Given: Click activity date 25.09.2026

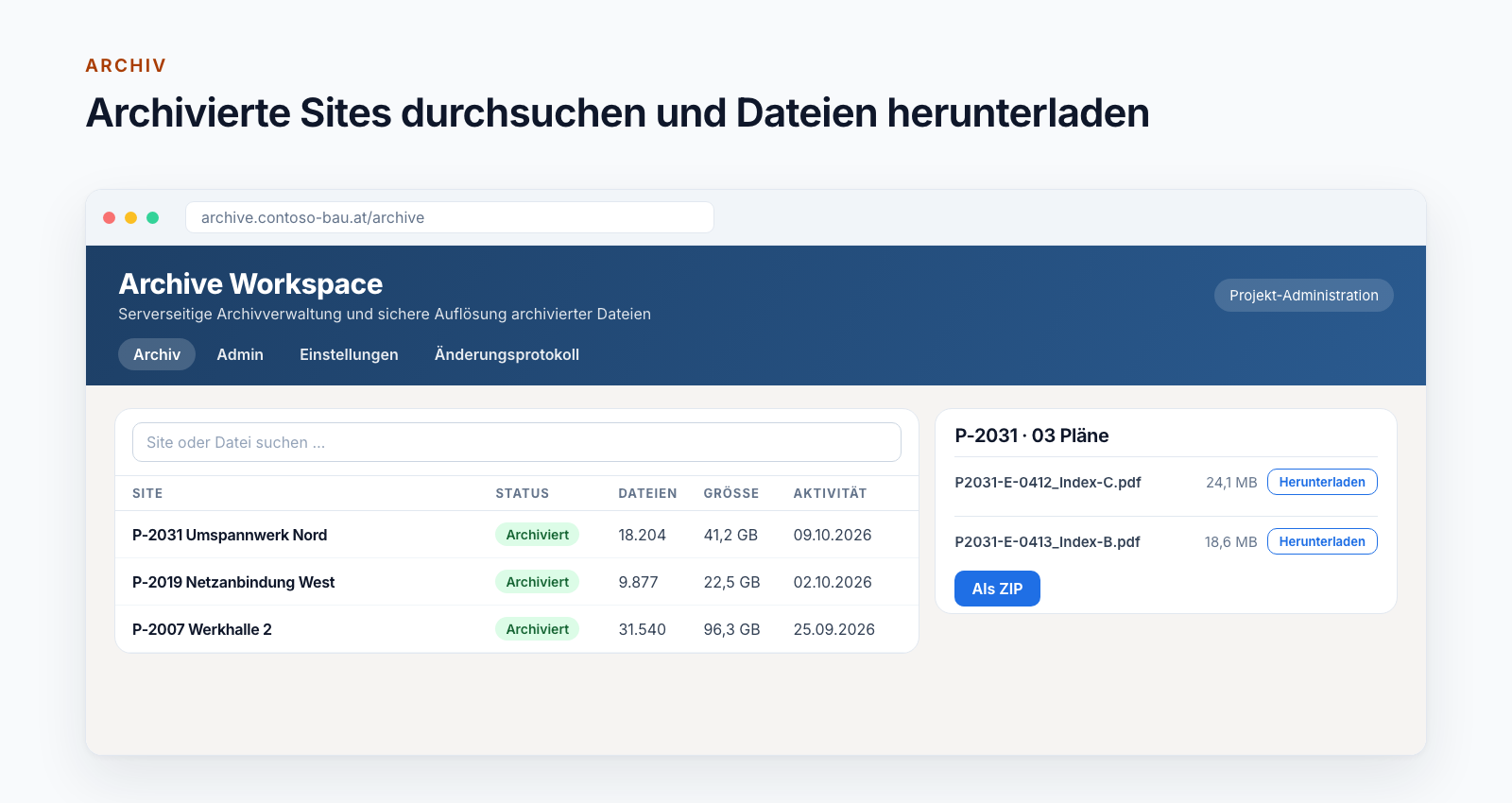Looking at the screenshot, I should point(834,629).
